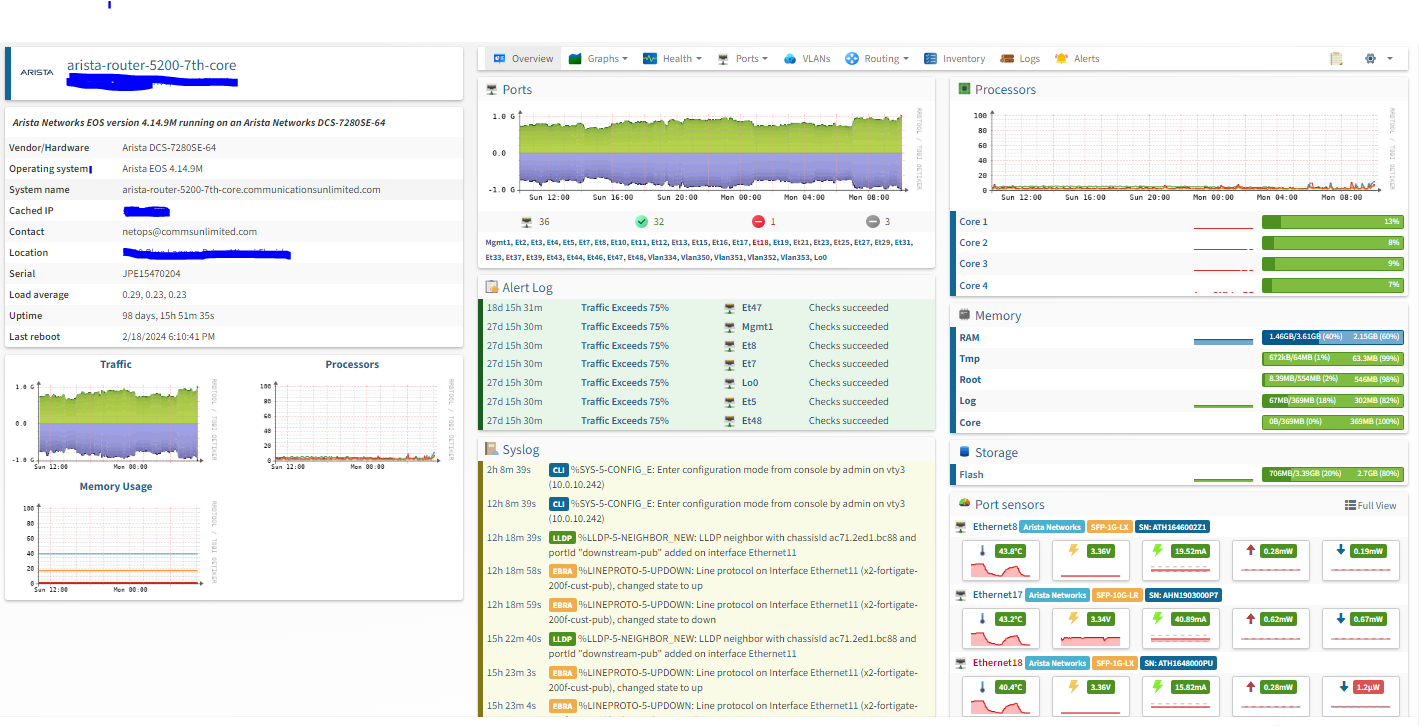This screenshot has width=1419, height=726.
Task: Open Routing via its circular icon
Action: [x=851, y=58]
